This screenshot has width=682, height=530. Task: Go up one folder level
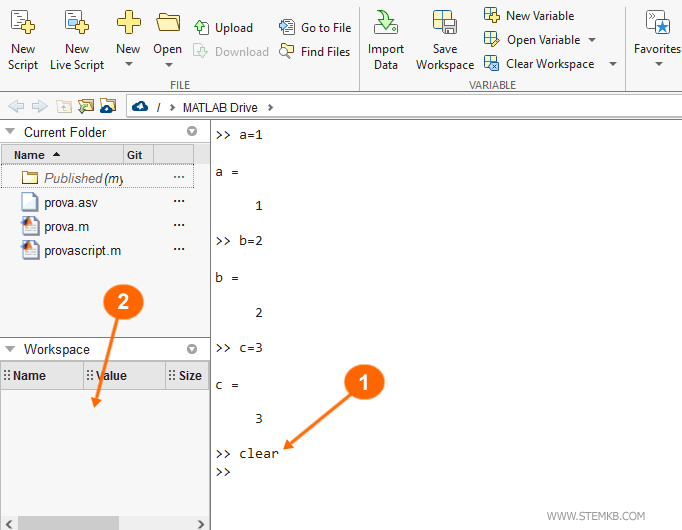pos(64,106)
